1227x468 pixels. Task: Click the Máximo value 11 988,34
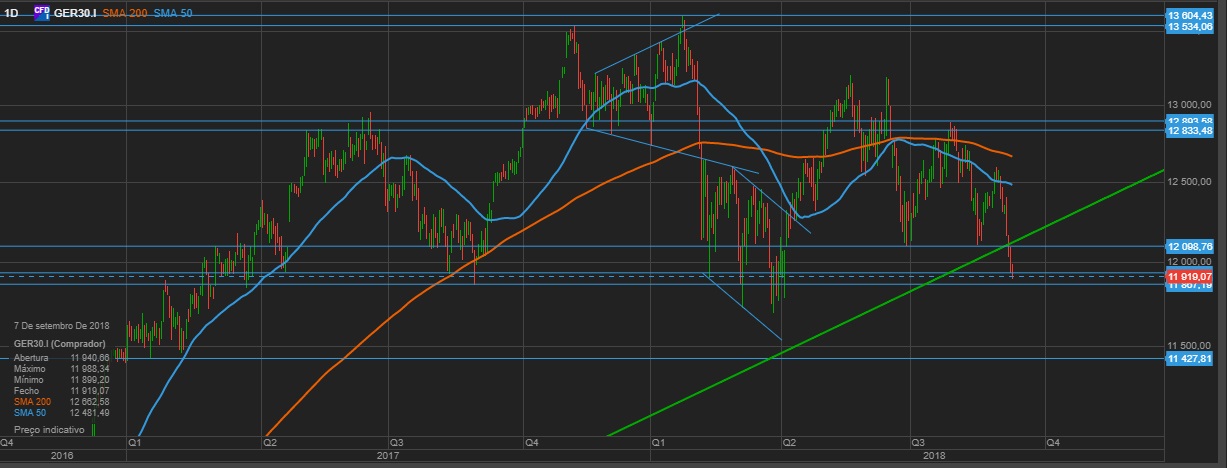point(89,368)
